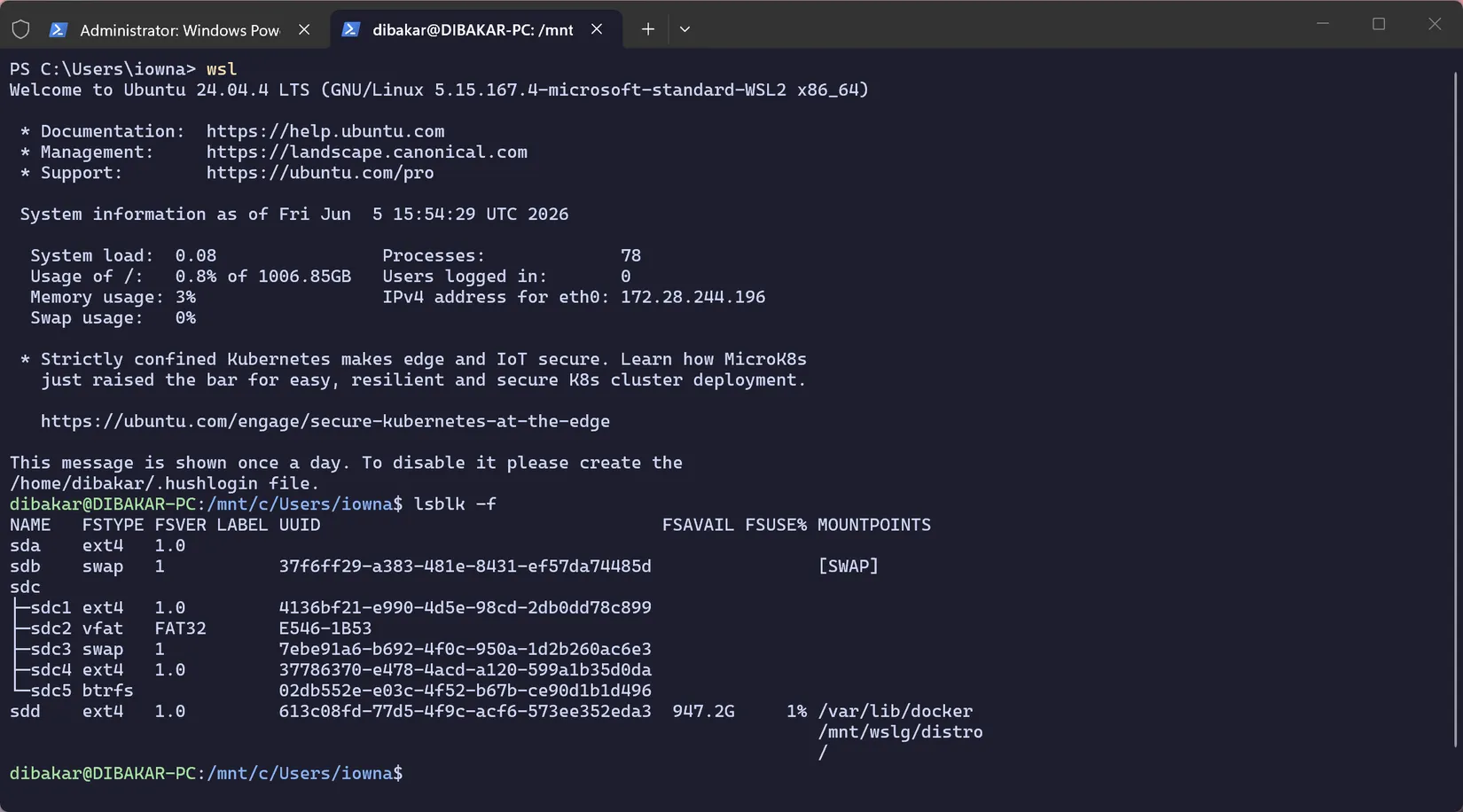Maximize the terminal window

click(x=1379, y=24)
